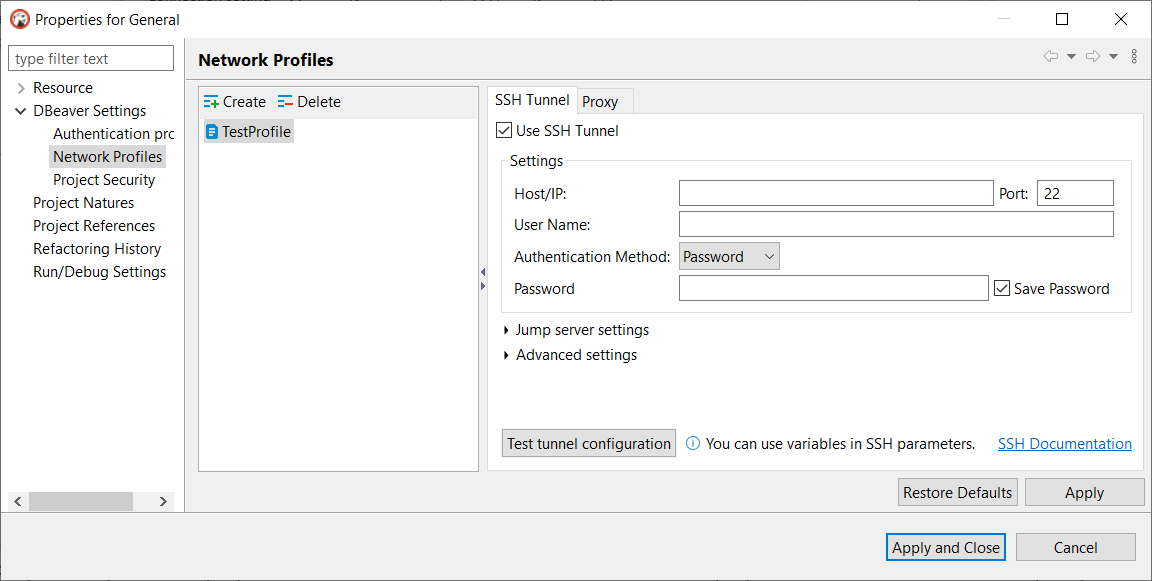Screen dimensions: 1152x581
Task: Open the SSH Documentation link
Action: (1064, 443)
